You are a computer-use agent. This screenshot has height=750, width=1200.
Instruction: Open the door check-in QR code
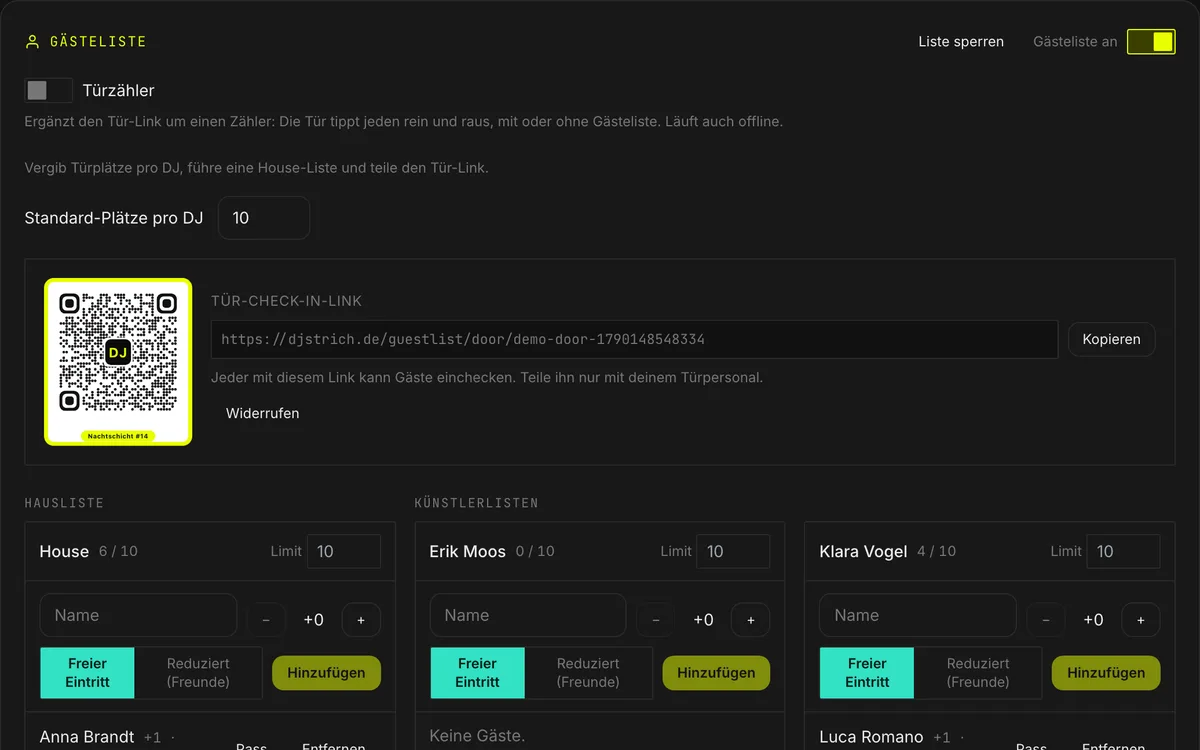point(118,361)
